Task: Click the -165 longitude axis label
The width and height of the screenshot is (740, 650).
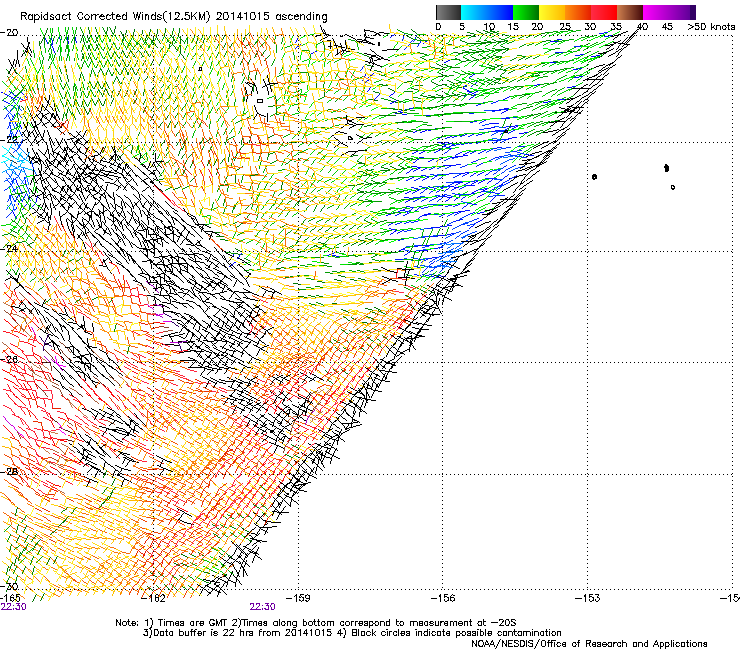Action: click(10, 598)
